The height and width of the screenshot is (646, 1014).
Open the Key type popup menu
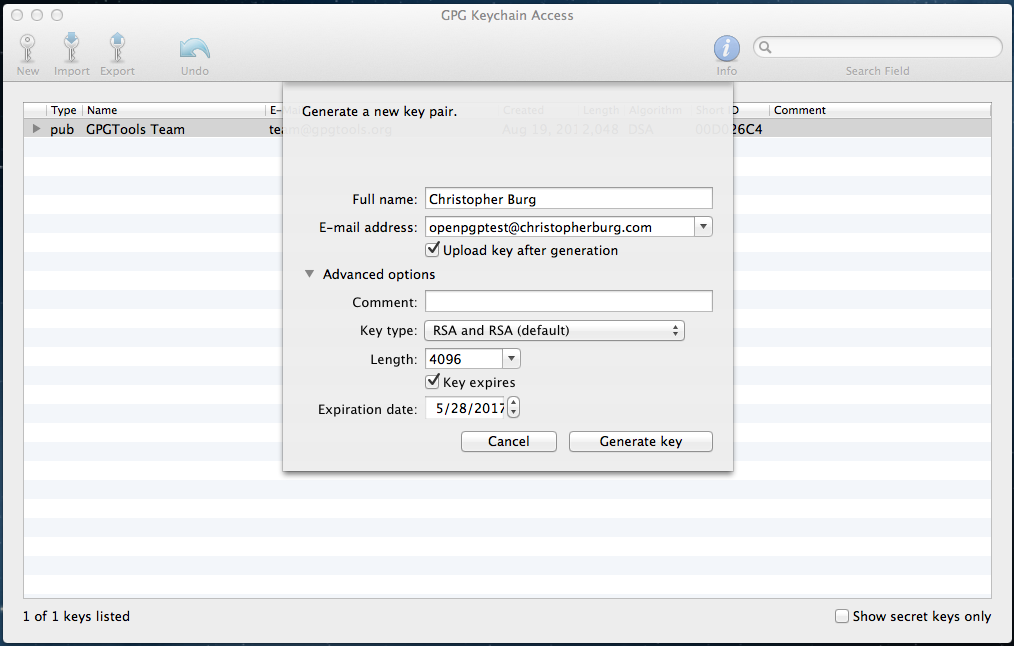(x=554, y=330)
